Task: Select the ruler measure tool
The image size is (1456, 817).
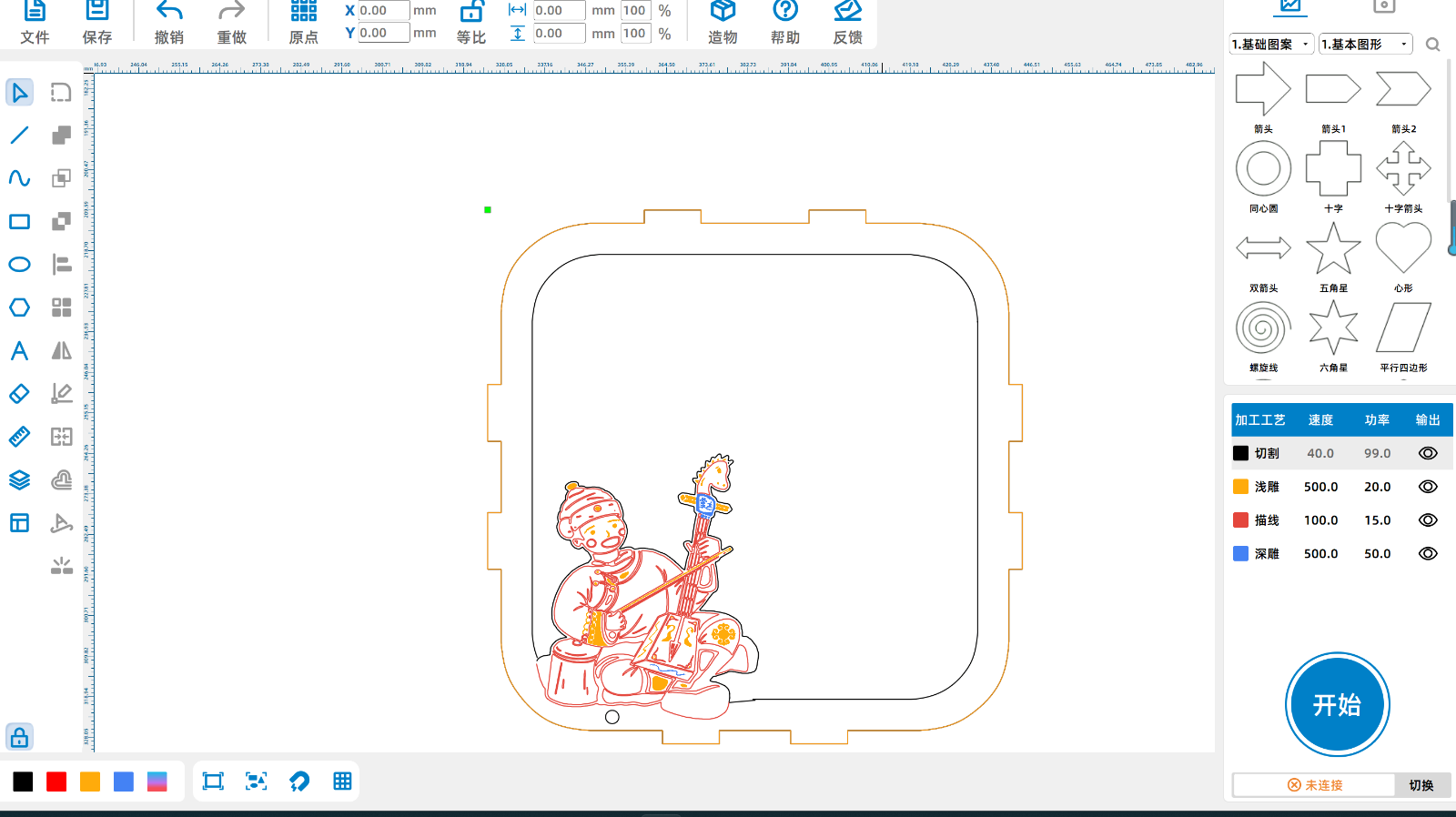Action: click(19, 437)
